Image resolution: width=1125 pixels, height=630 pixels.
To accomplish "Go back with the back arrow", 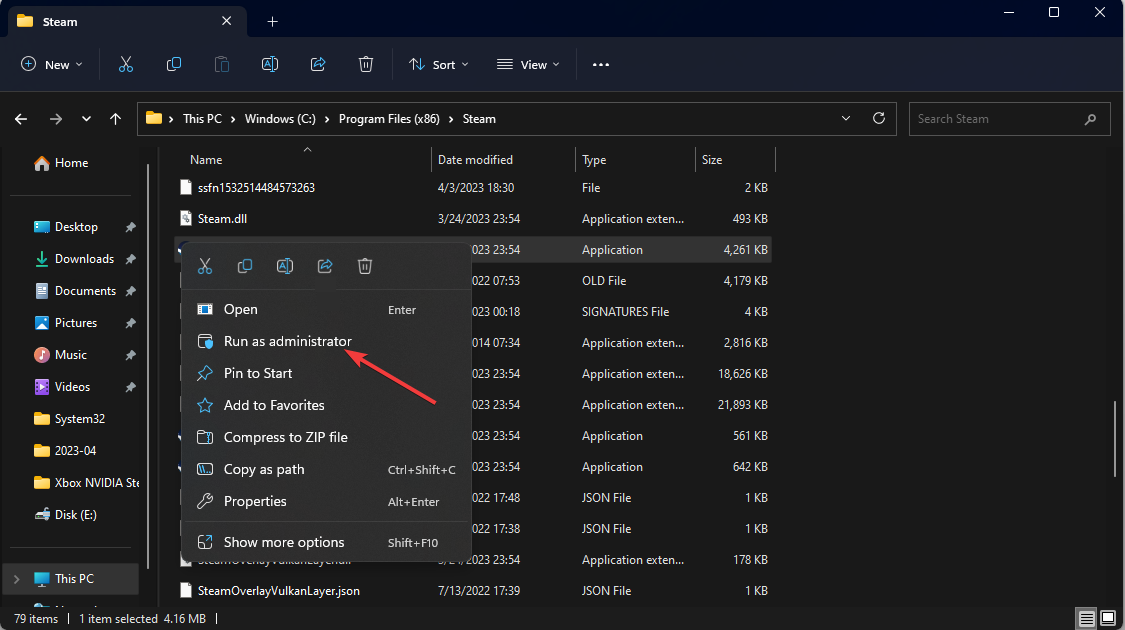I will click(x=21, y=119).
